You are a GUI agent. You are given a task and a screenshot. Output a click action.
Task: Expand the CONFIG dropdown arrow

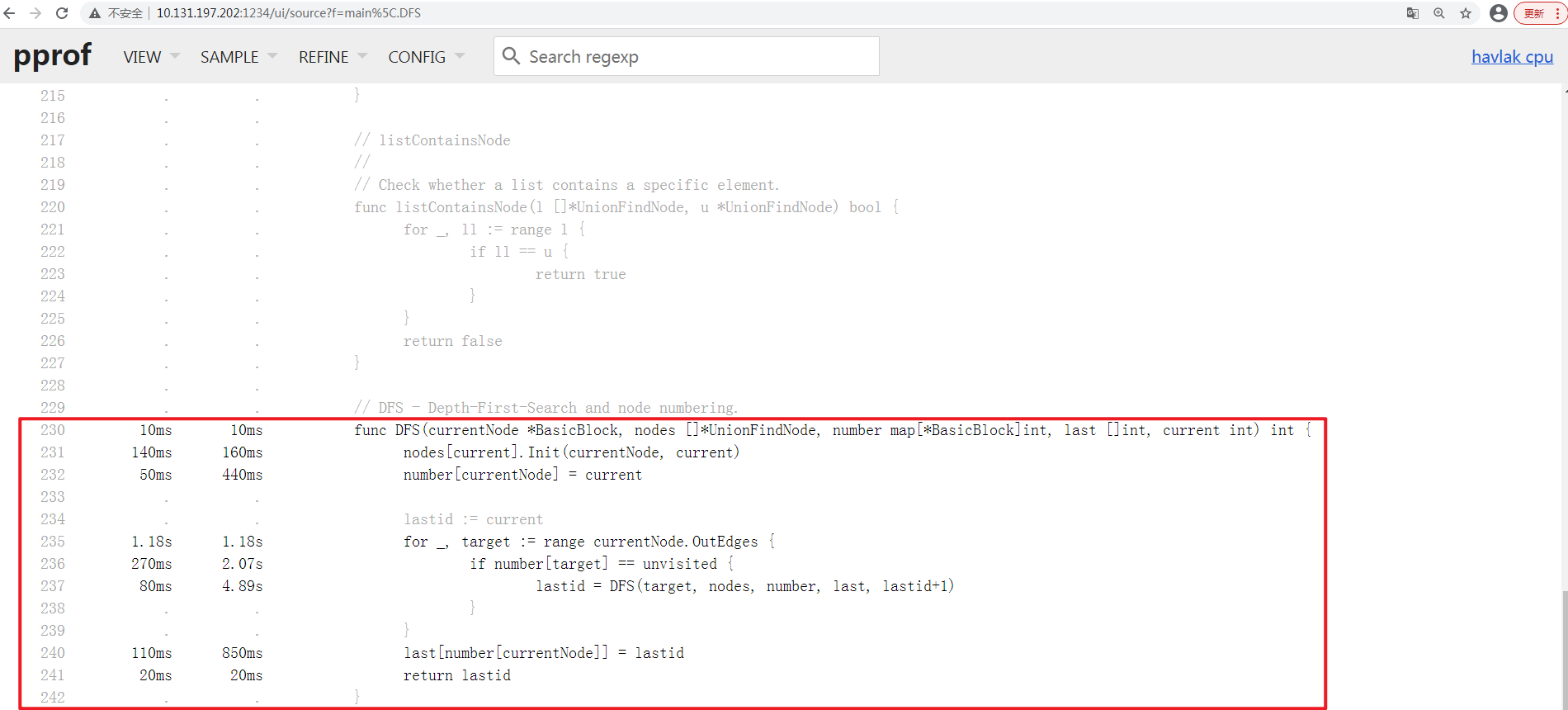[x=460, y=56]
